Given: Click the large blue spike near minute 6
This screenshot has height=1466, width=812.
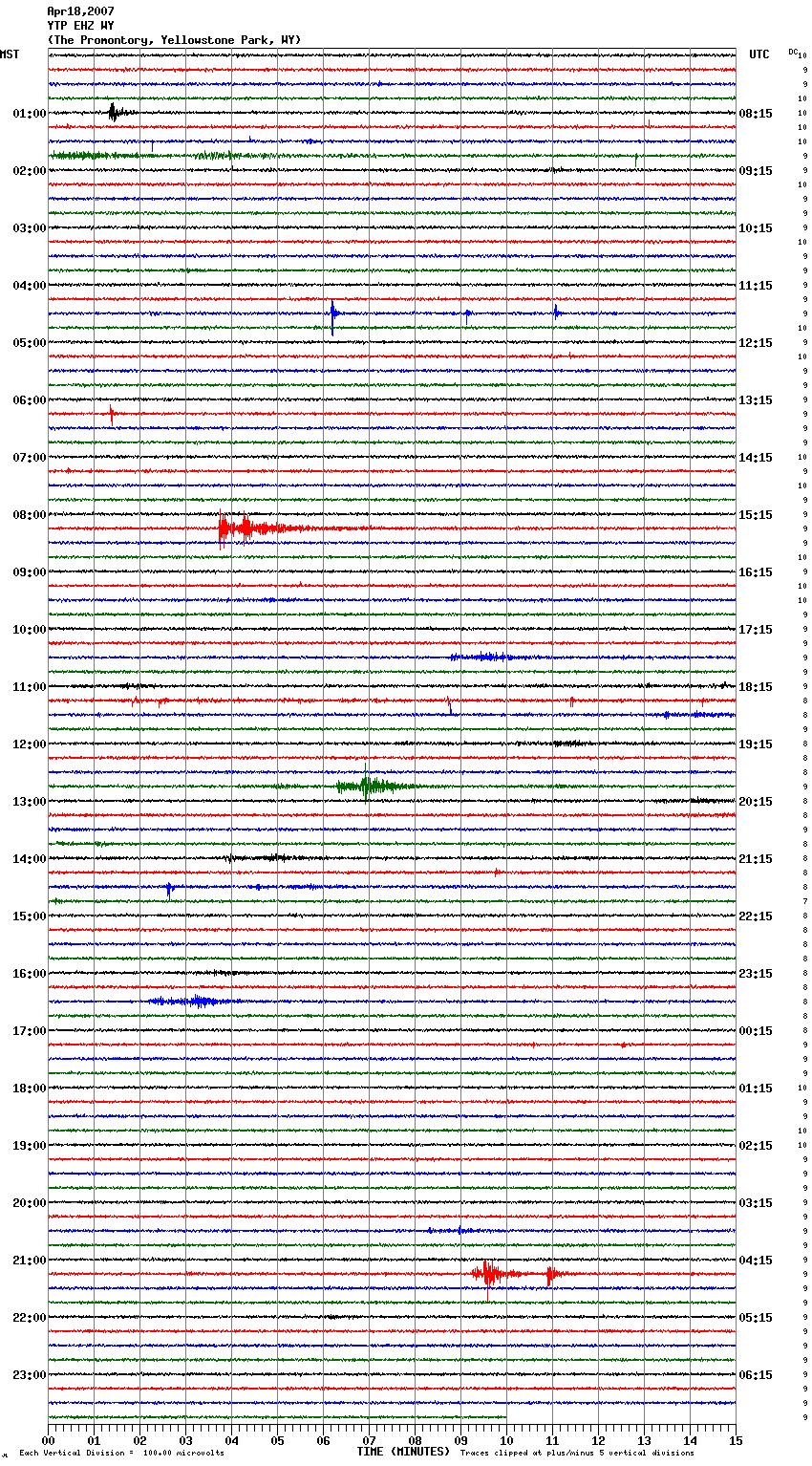Looking at the screenshot, I should pos(332,315).
